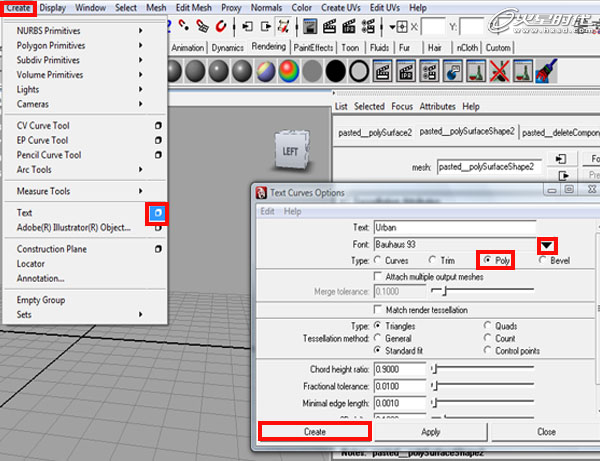Open the Pencil Curve Tool option box

click(158, 155)
